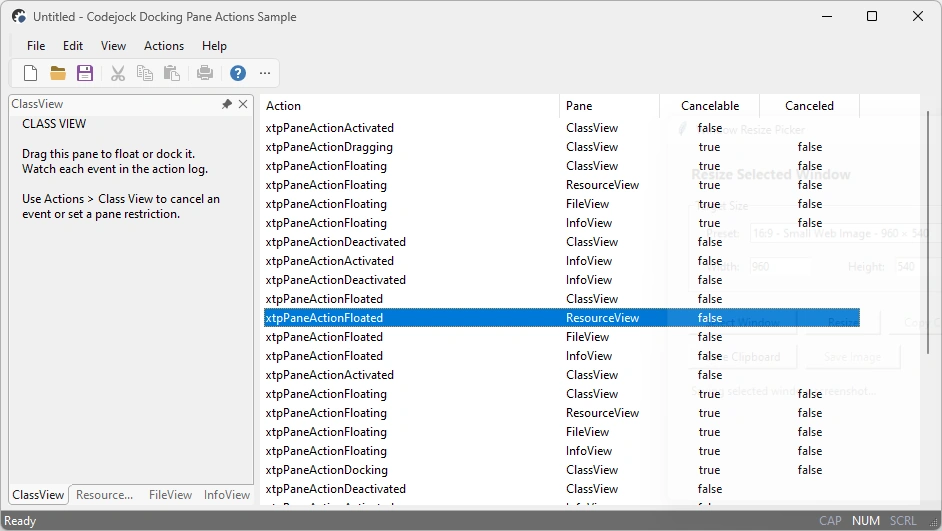Sort by the Cancelable column header
This screenshot has width=942, height=531.
(x=710, y=106)
